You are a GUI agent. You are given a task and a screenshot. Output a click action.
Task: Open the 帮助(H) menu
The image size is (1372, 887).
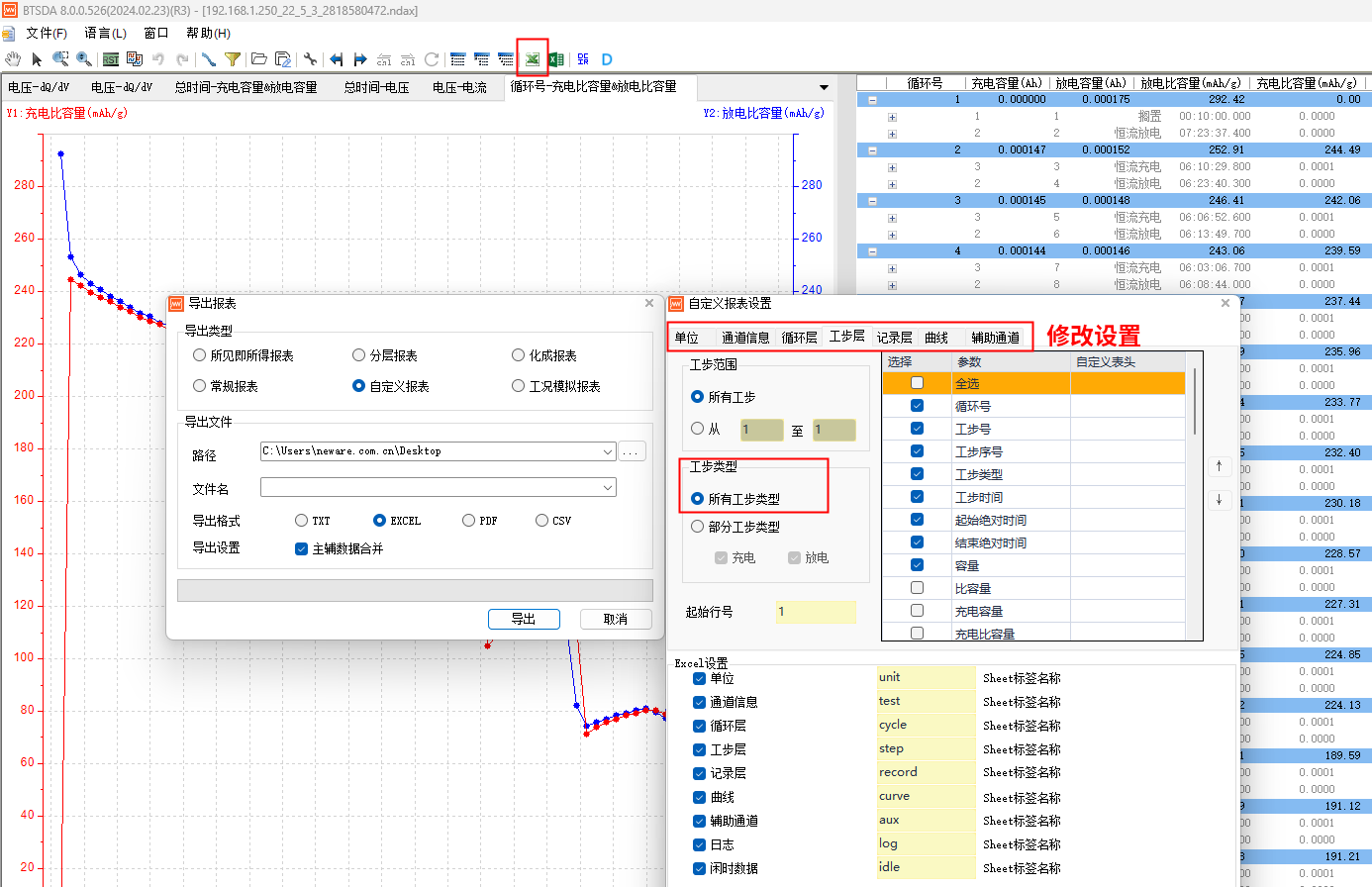tap(208, 33)
